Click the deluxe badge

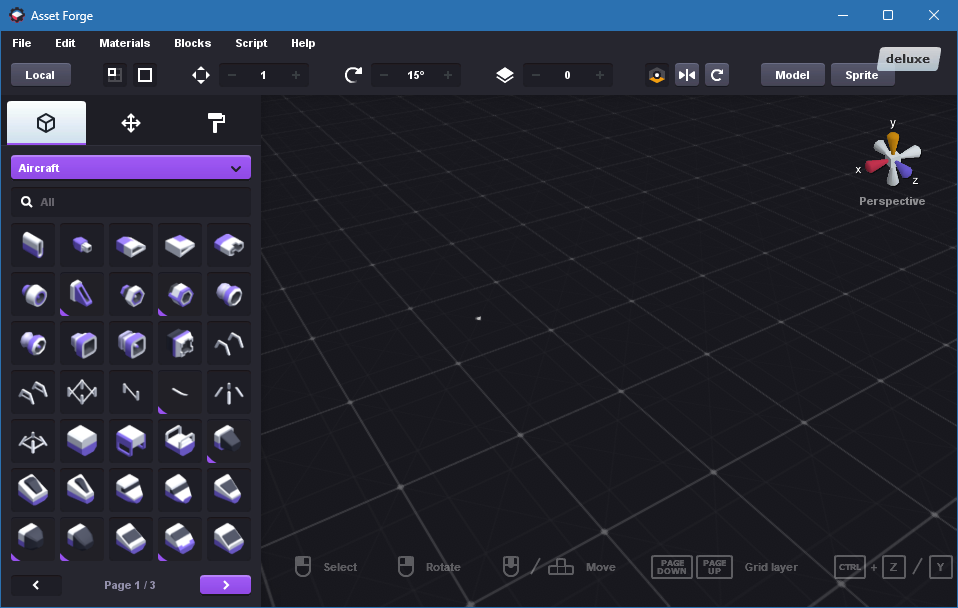point(908,59)
